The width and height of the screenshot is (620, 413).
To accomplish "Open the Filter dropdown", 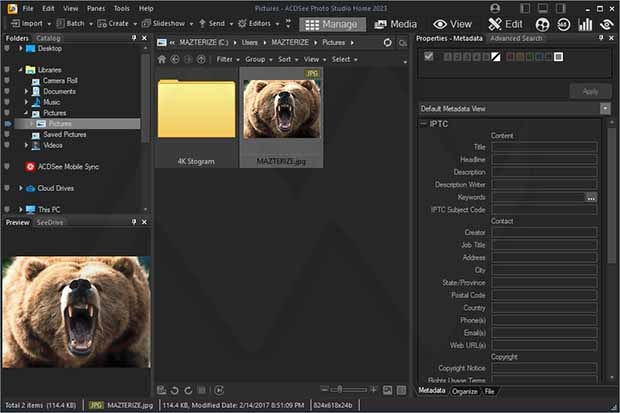I will click(228, 59).
